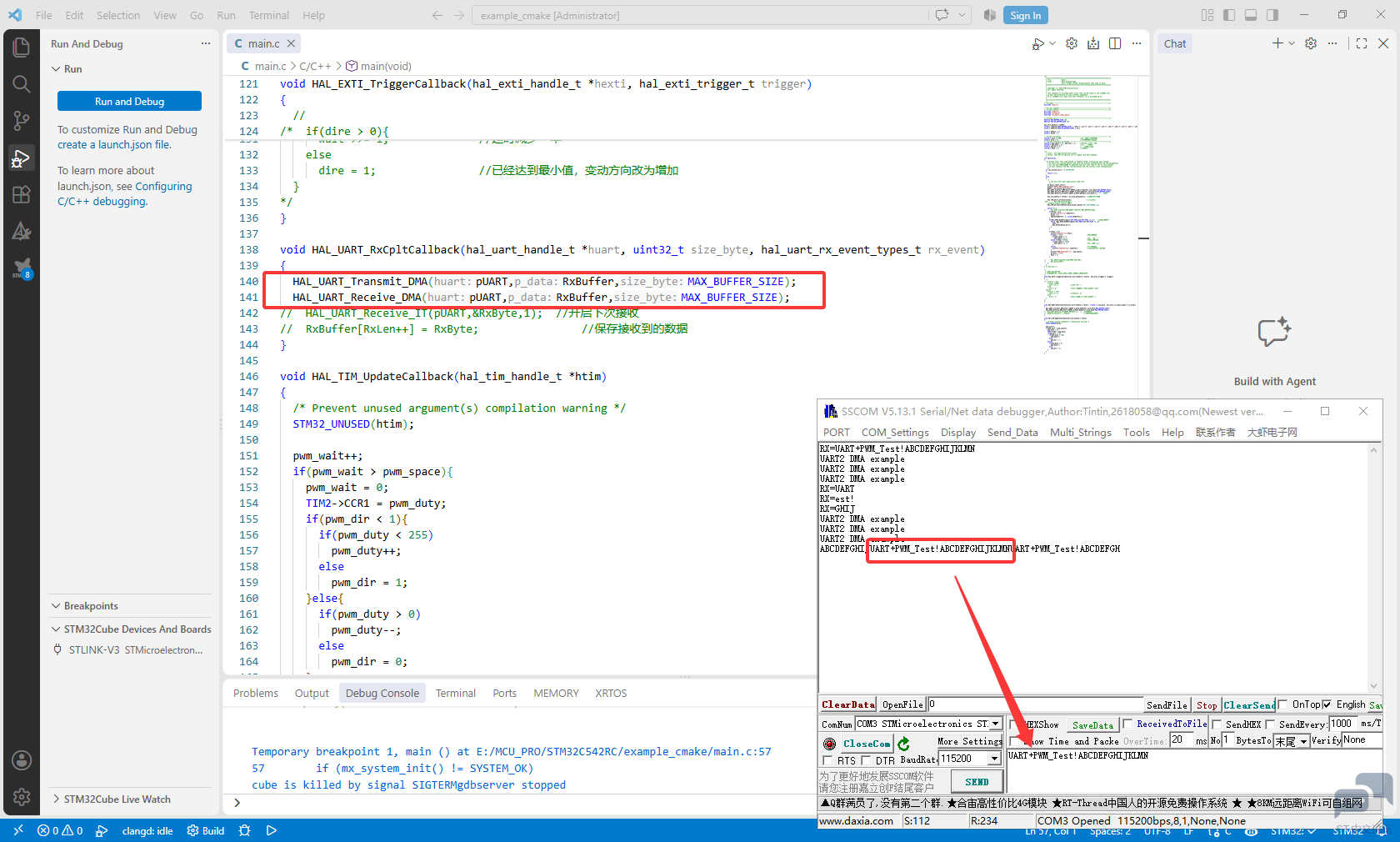Enable the HEXShow checkbox in SSCOM
This screenshot has height=842, width=1400.
[x=1014, y=724]
